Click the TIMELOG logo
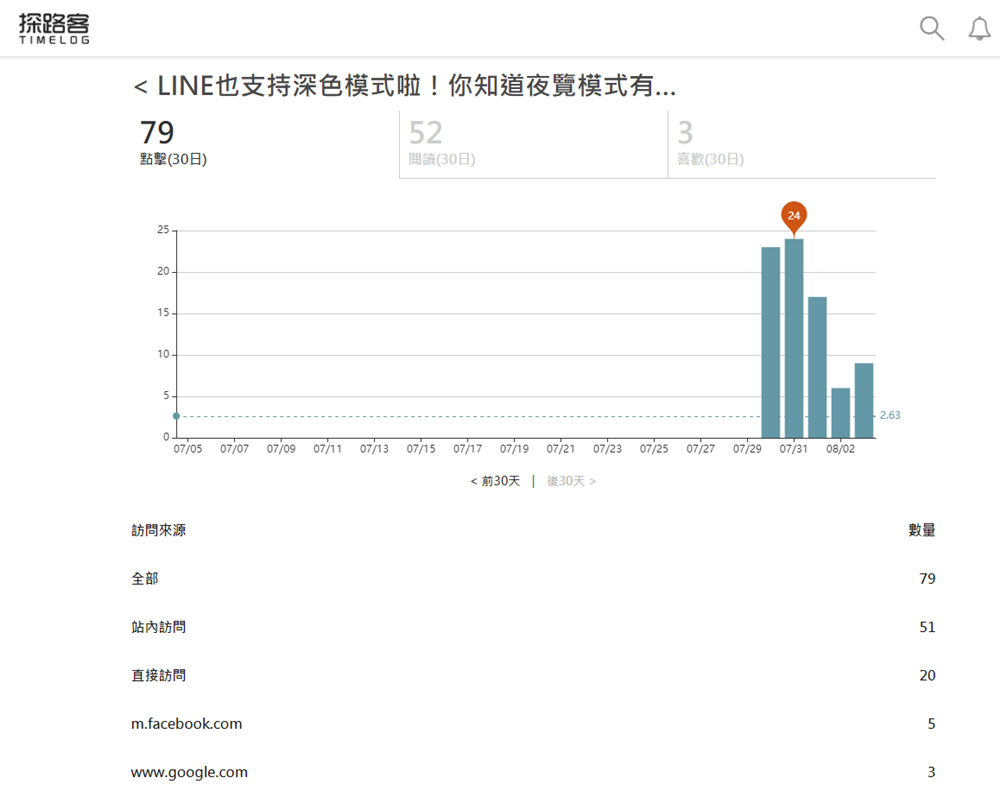Screen dimensions: 1000x809 [54, 29]
